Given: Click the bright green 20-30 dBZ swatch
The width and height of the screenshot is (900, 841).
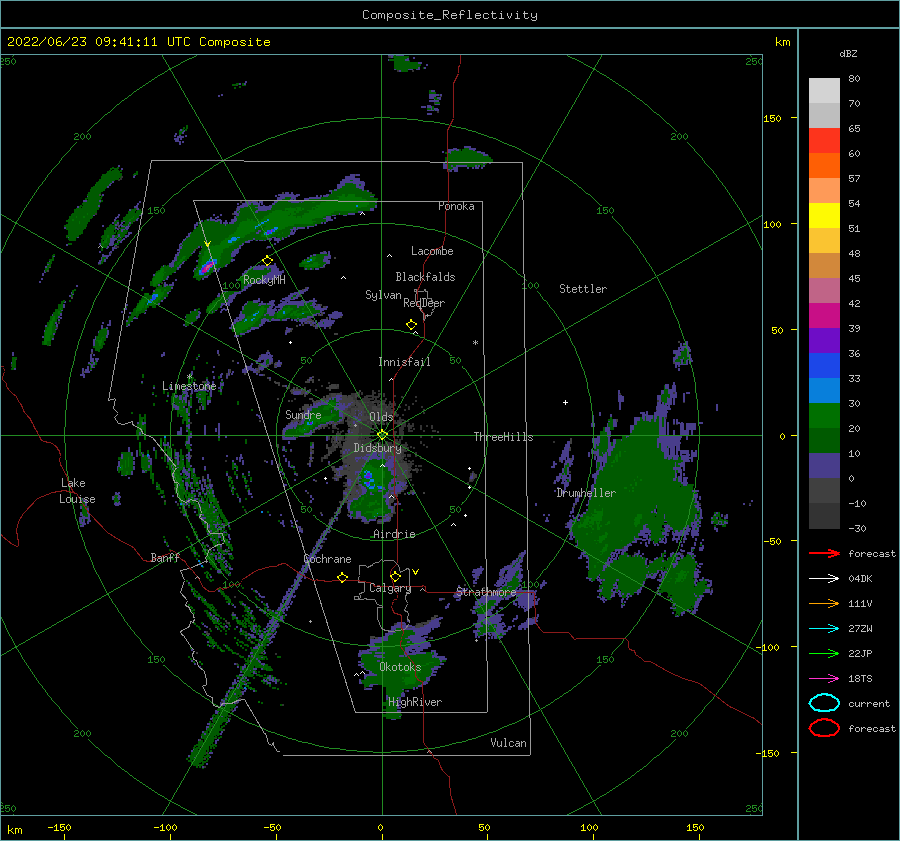Looking at the screenshot, I should [824, 416].
